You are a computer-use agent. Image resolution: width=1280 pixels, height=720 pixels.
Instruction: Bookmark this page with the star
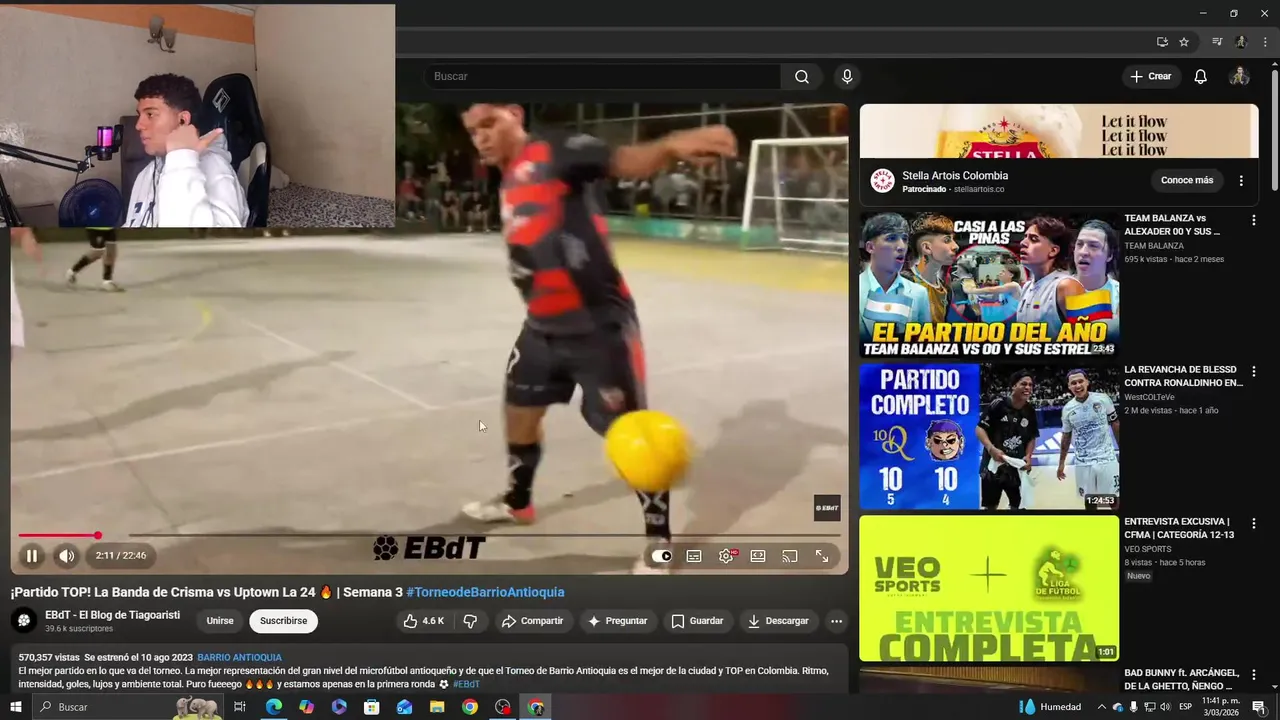coord(1184,42)
